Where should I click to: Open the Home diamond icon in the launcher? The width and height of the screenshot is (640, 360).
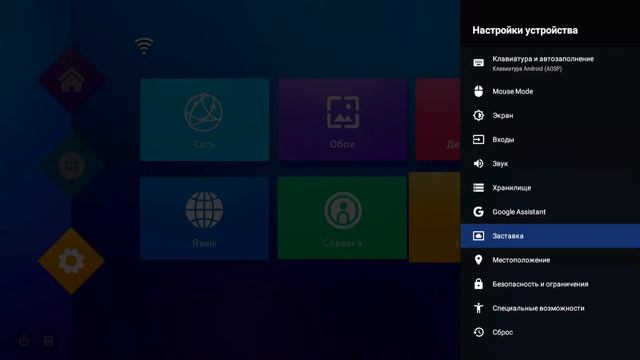click(x=71, y=80)
